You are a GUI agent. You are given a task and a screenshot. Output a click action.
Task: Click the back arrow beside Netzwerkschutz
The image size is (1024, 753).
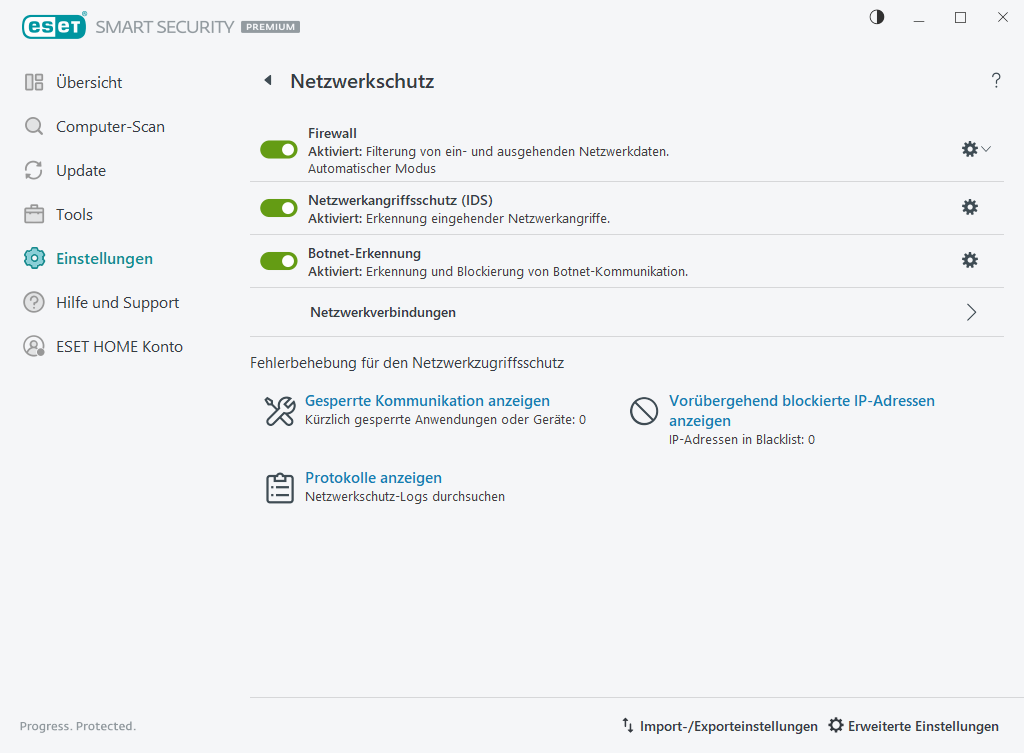pyautogui.click(x=267, y=81)
